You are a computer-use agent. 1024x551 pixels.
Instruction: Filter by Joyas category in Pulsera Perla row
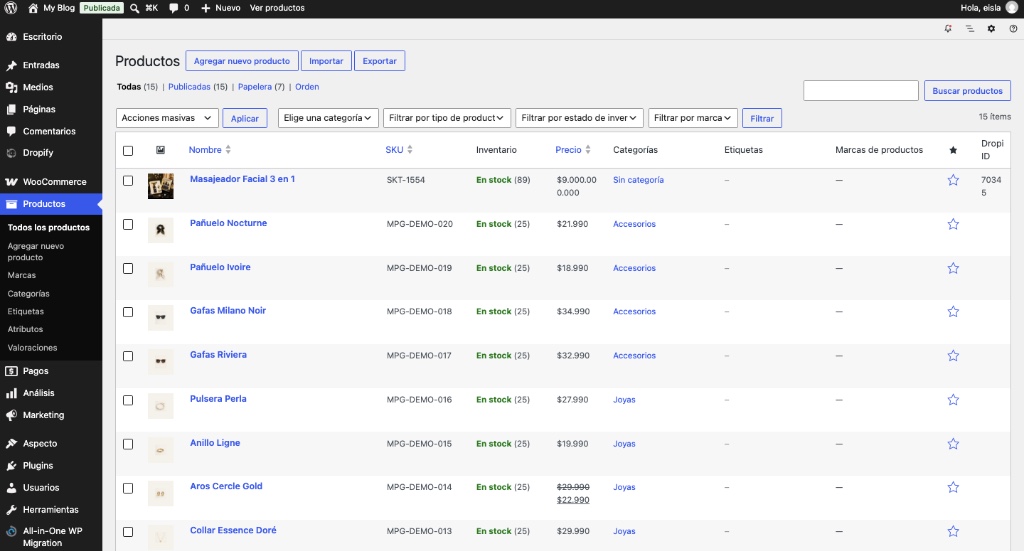(x=624, y=400)
